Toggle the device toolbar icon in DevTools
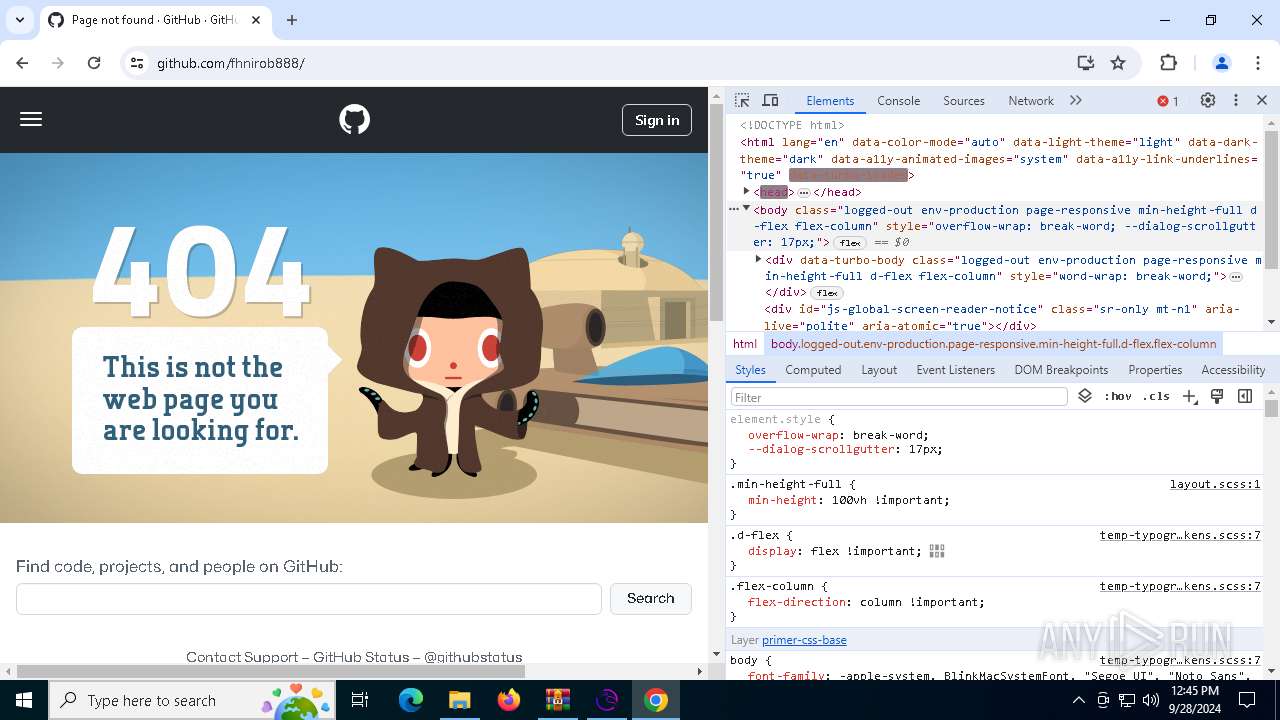Screen dimensions: 1280x720 (x=770, y=101)
